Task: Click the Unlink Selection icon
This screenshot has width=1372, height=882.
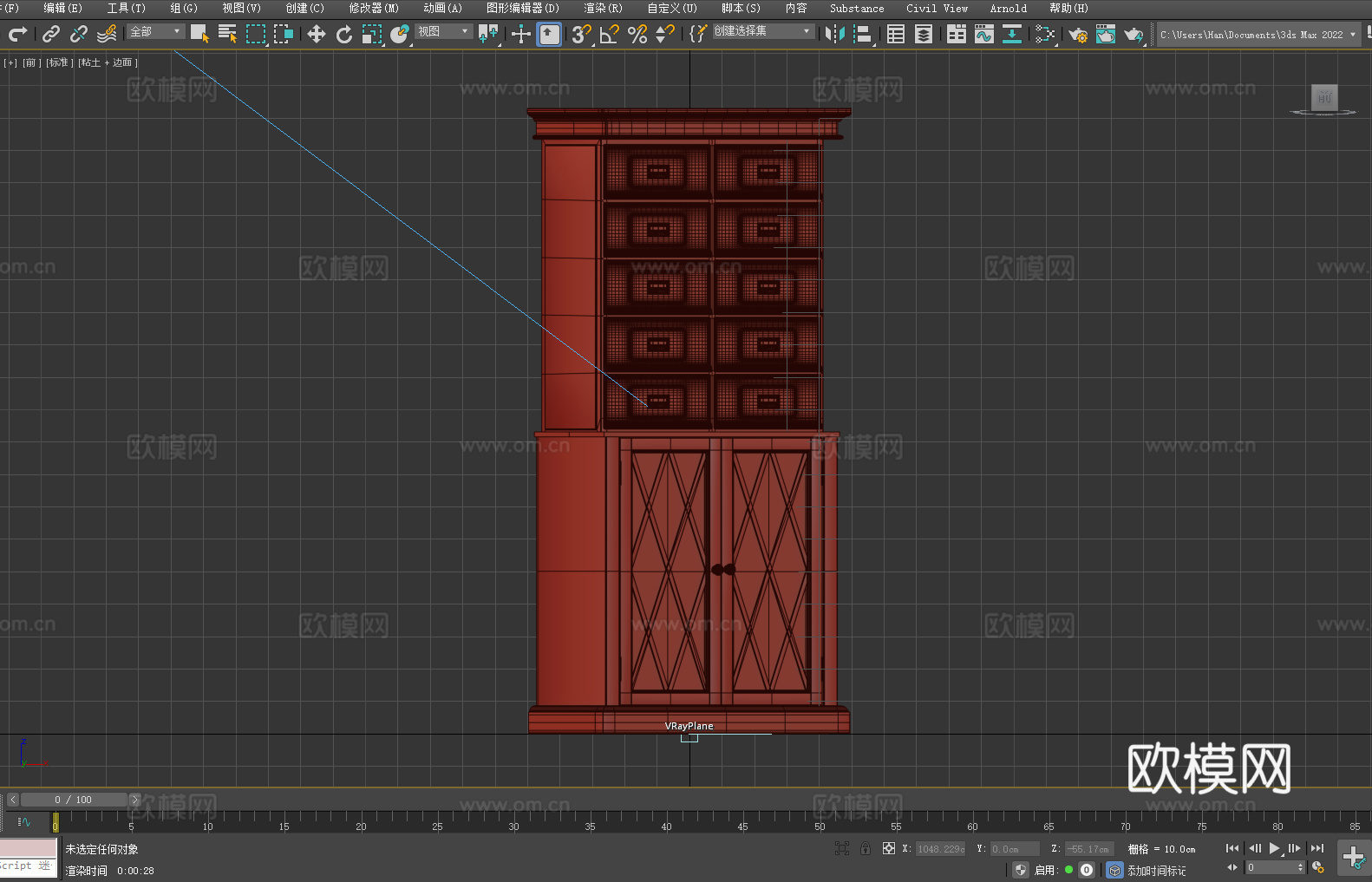Action: click(78, 34)
